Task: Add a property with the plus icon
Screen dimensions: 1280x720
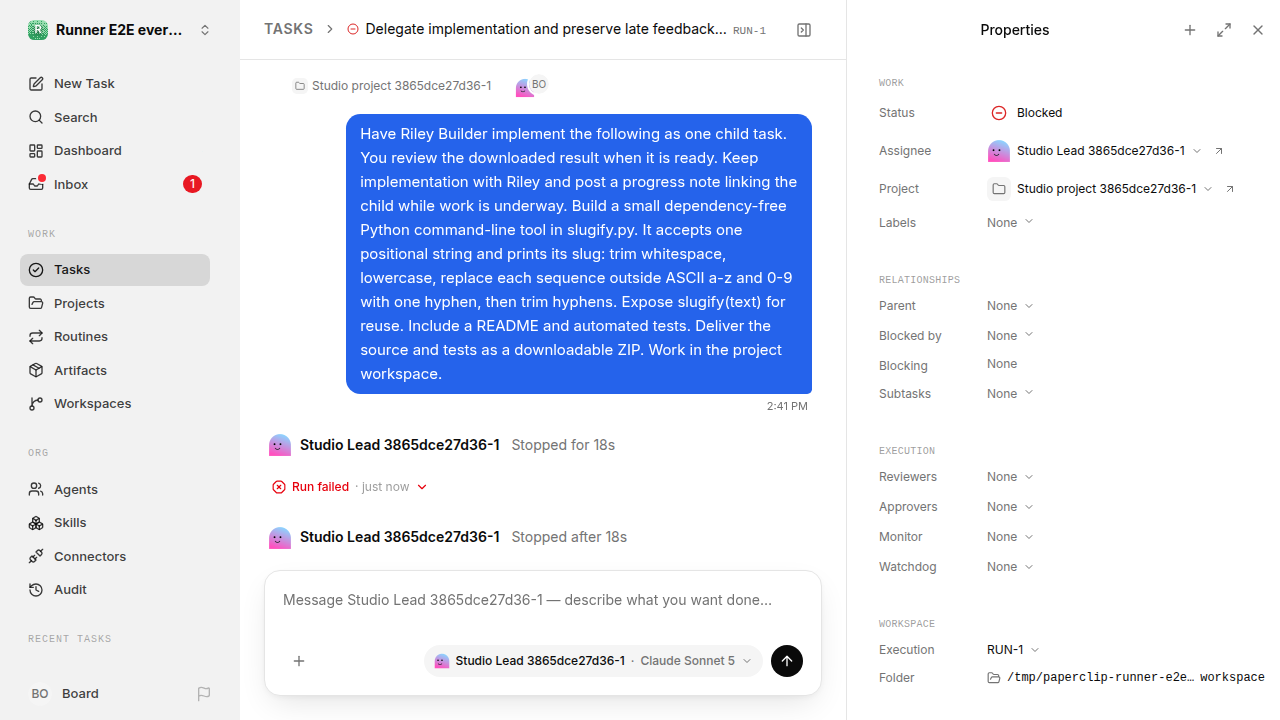Action: coord(1190,30)
